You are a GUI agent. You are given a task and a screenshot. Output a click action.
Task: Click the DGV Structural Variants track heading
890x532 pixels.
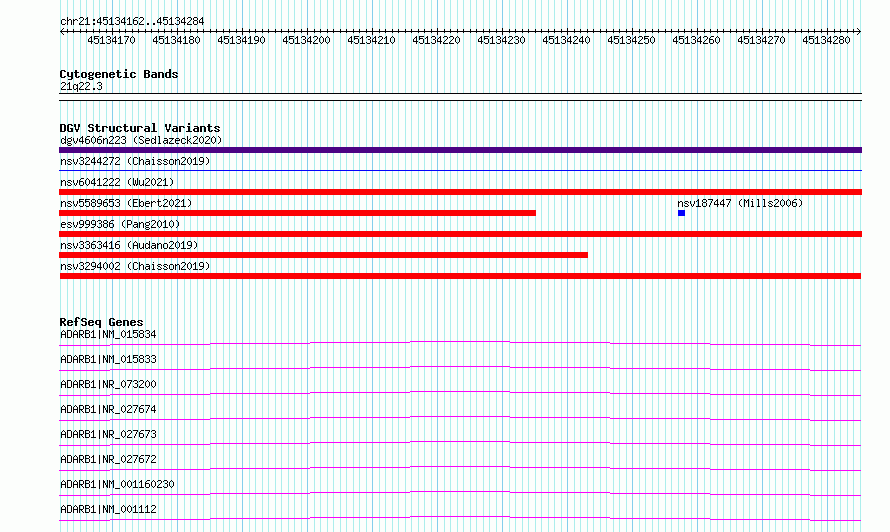click(x=140, y=128)
